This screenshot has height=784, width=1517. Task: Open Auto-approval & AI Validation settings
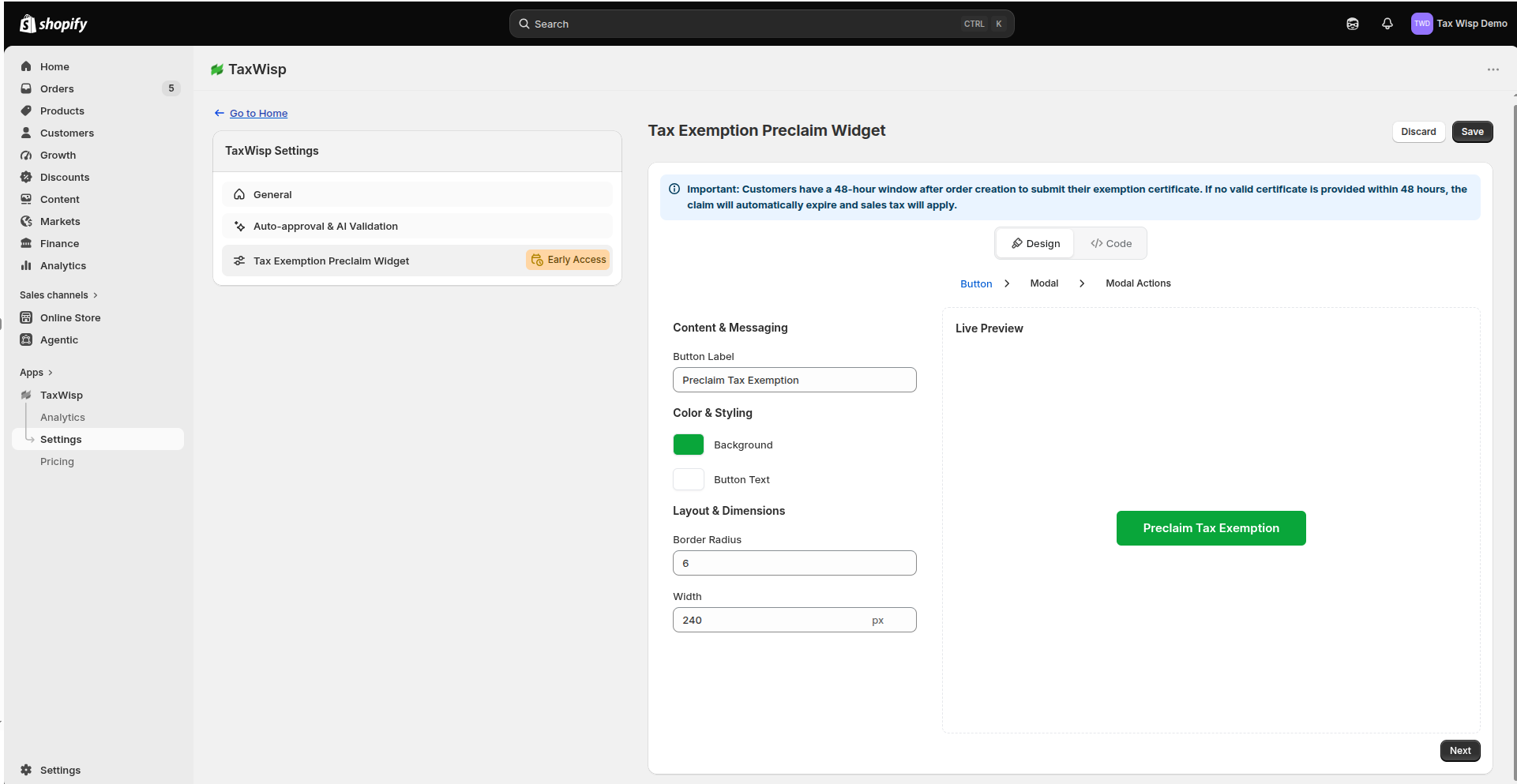tap(417, 226)
